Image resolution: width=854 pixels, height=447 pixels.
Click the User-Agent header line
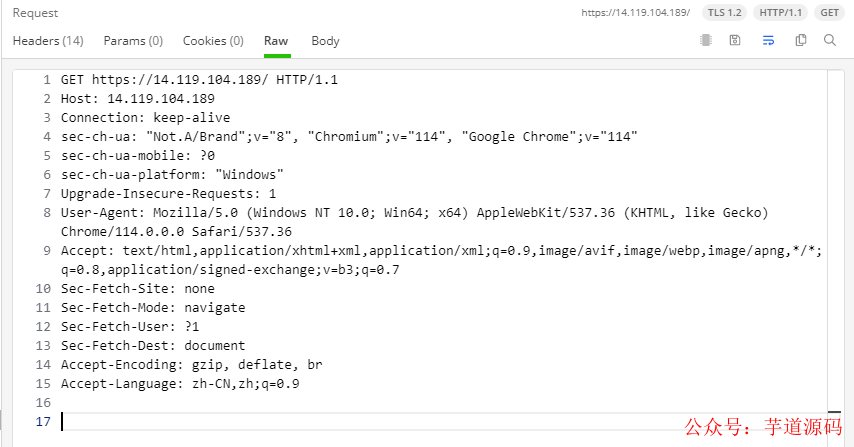click(x=414, y=212)
